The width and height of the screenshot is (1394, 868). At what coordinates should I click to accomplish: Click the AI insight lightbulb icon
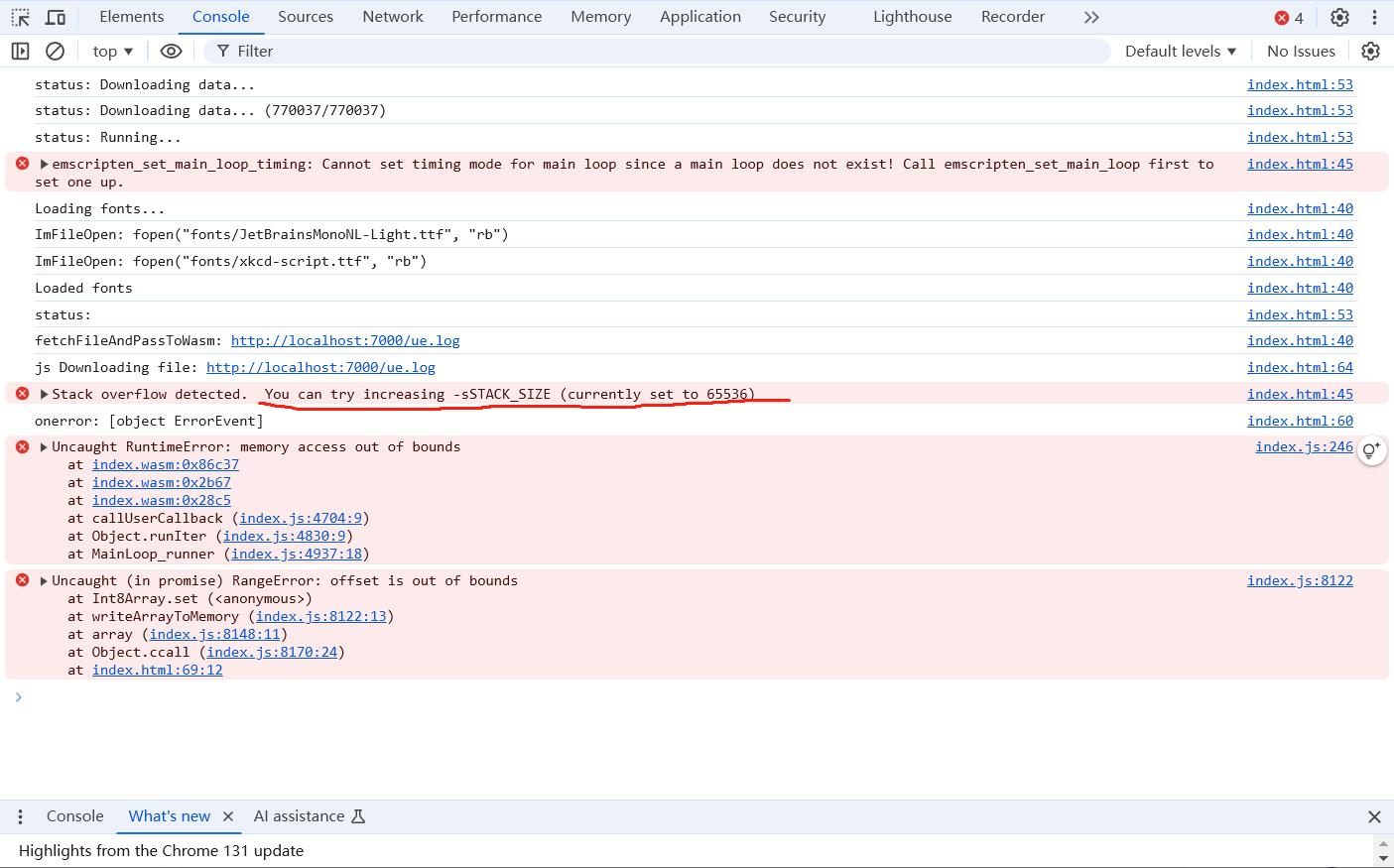(x=1371, y=450)
